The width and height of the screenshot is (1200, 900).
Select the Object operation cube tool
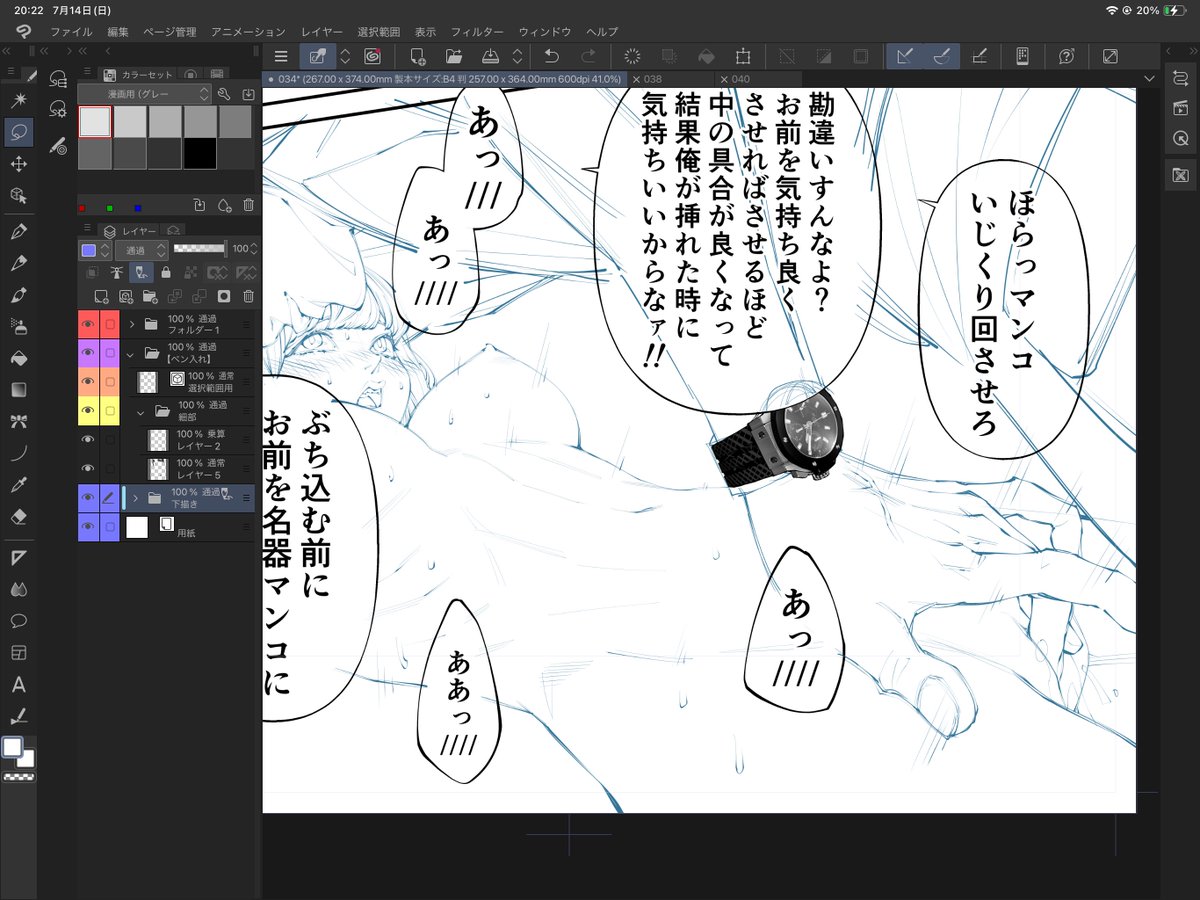point(18,196)
